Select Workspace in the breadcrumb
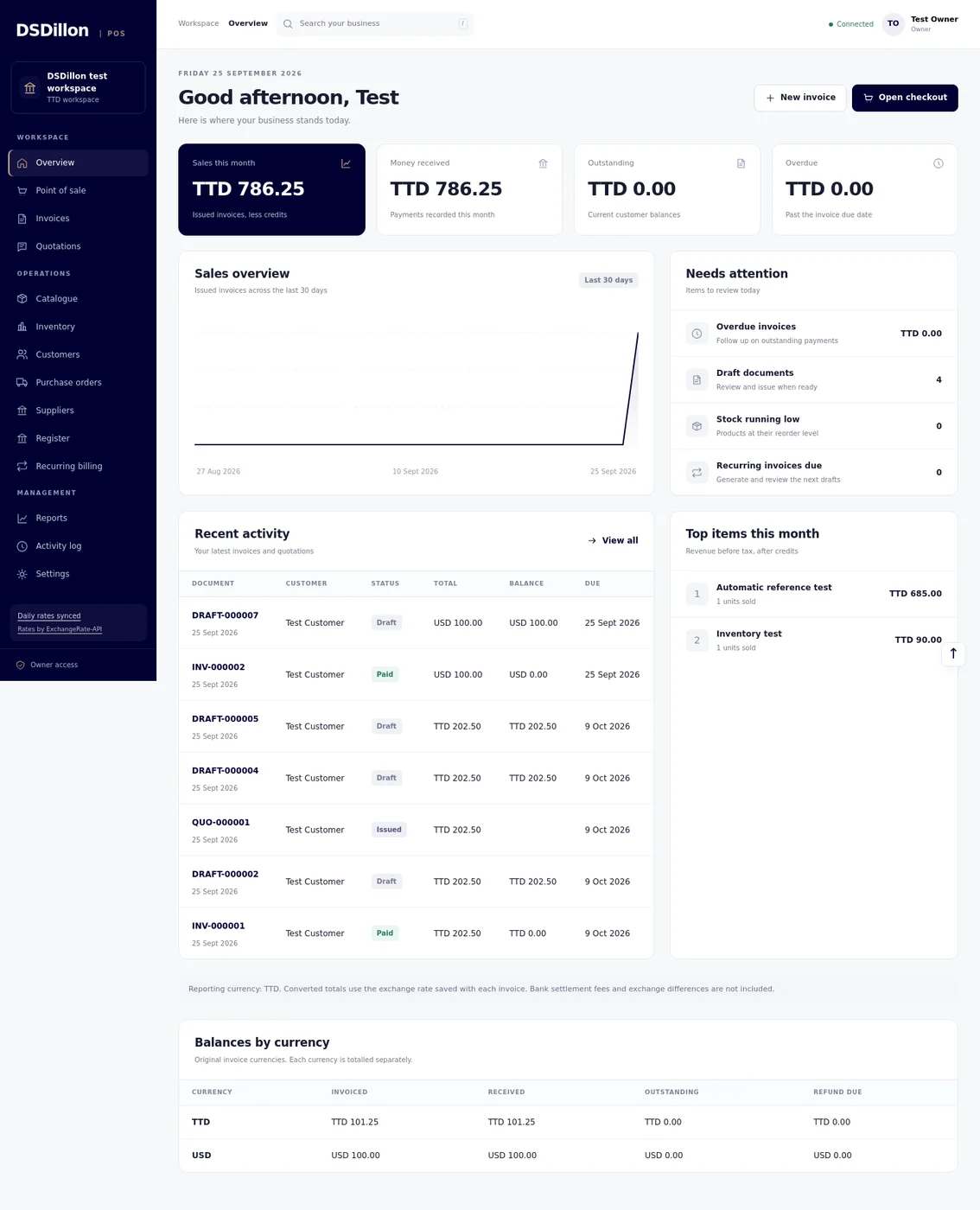The image size is (980, 1210). pos(199,23)
